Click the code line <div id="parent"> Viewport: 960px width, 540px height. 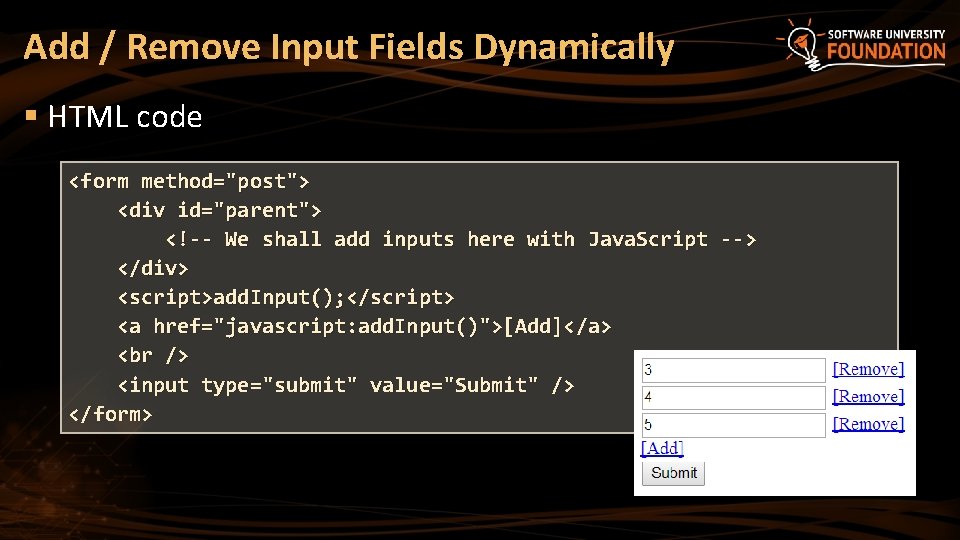click(x=219, y=211)
